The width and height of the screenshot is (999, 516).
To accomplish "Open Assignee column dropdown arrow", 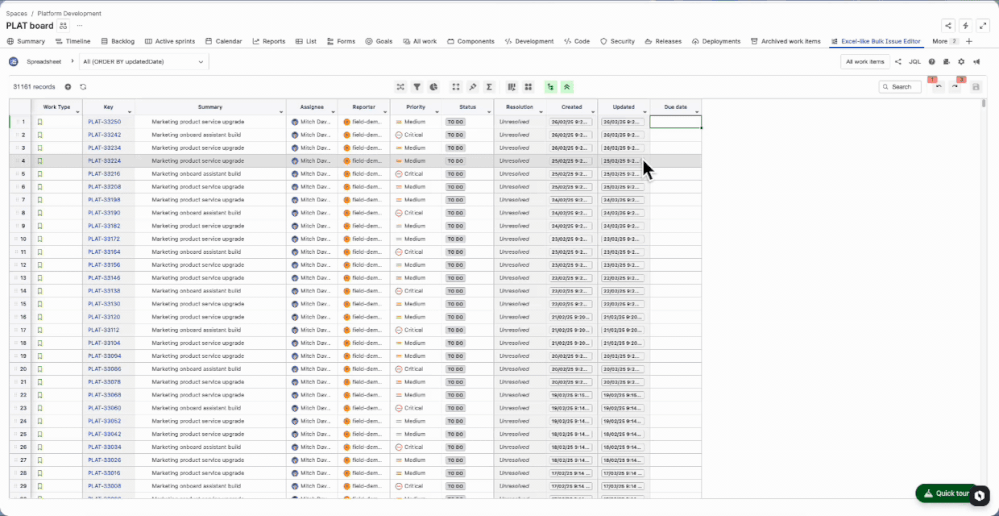I will [x=333, y=112].
